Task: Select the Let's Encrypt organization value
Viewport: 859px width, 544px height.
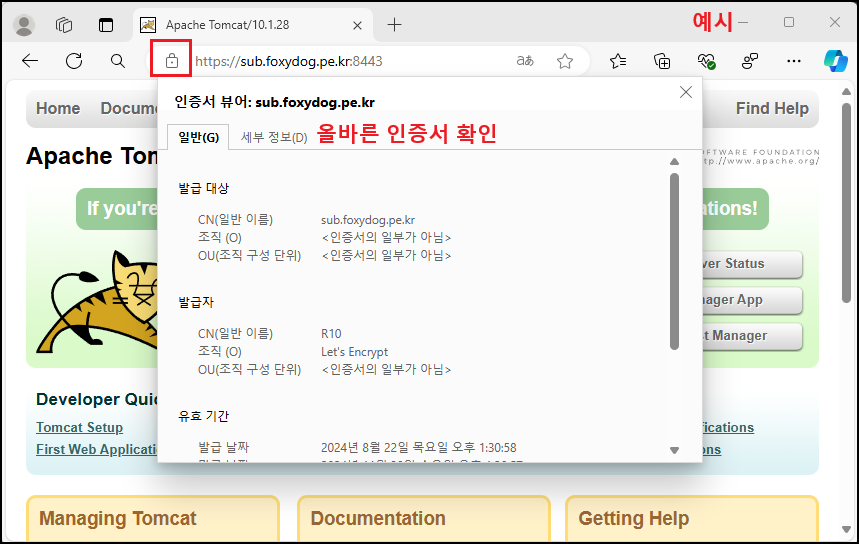Action: click(x=354, y=352)
